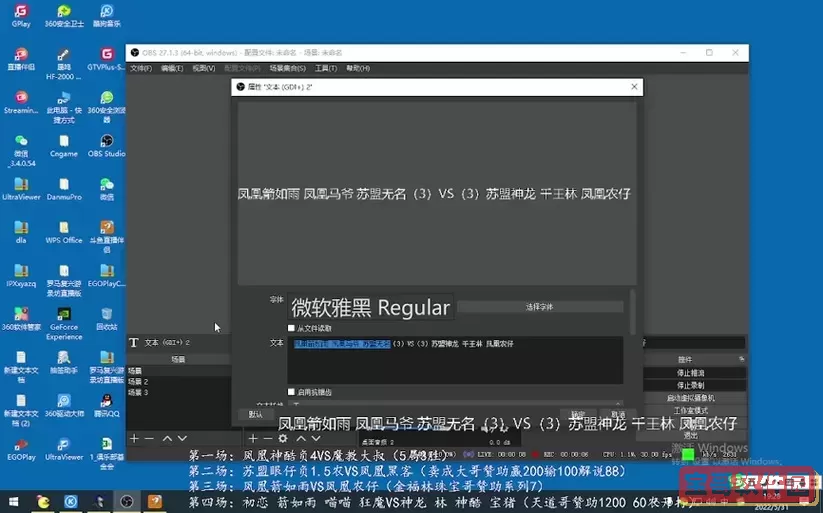The height and width of the screenshot is (513, 823).
Task: Open the 文件(F) menu in OBS
Action: 141,68
